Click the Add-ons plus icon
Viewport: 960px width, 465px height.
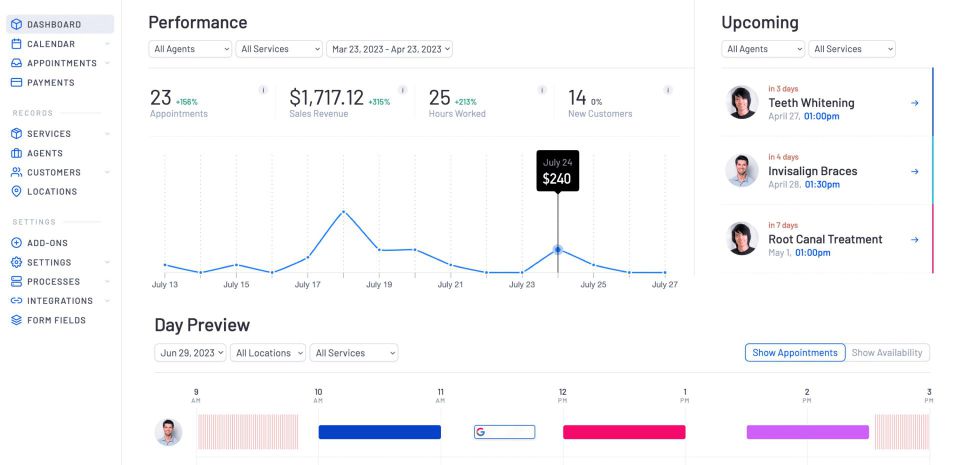pos(16,243)
